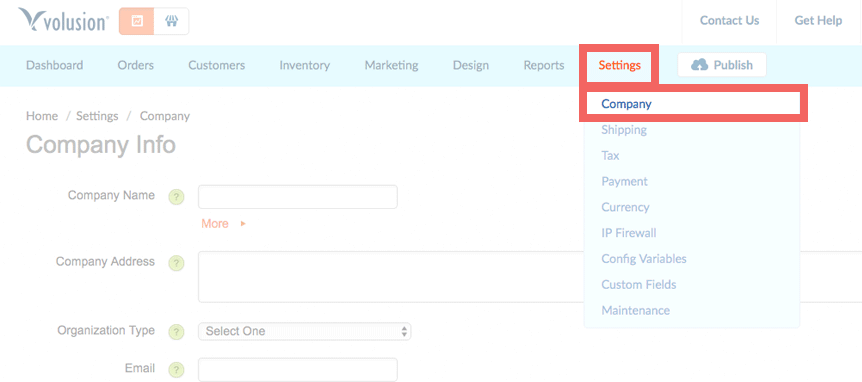Click the Volusion logo
Image resolution: width=862 pixels, height=382 pixels.
point(63,20)
